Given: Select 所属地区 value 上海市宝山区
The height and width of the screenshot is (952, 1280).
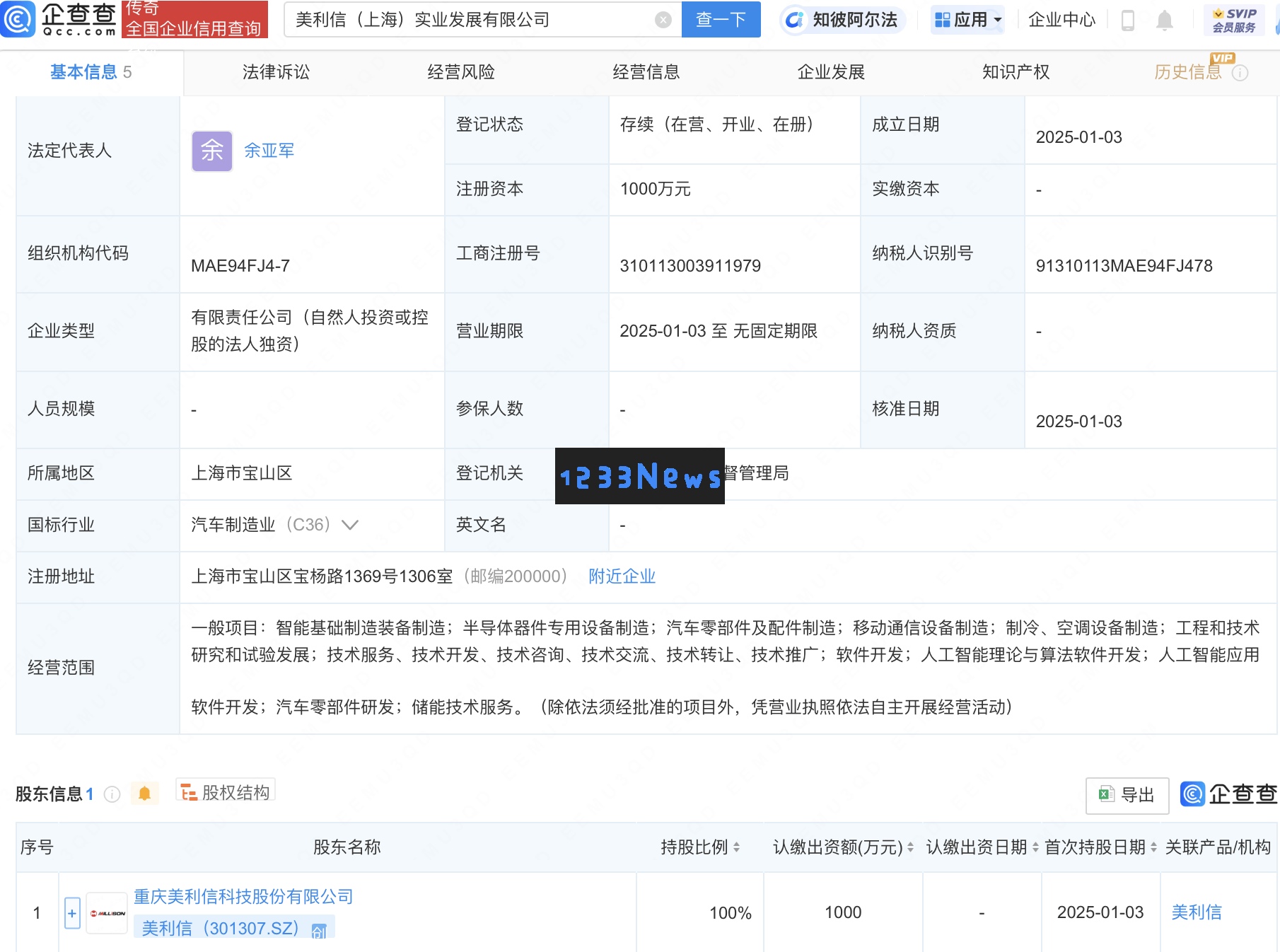Looking at the screenshot, I should coord(242,473).
